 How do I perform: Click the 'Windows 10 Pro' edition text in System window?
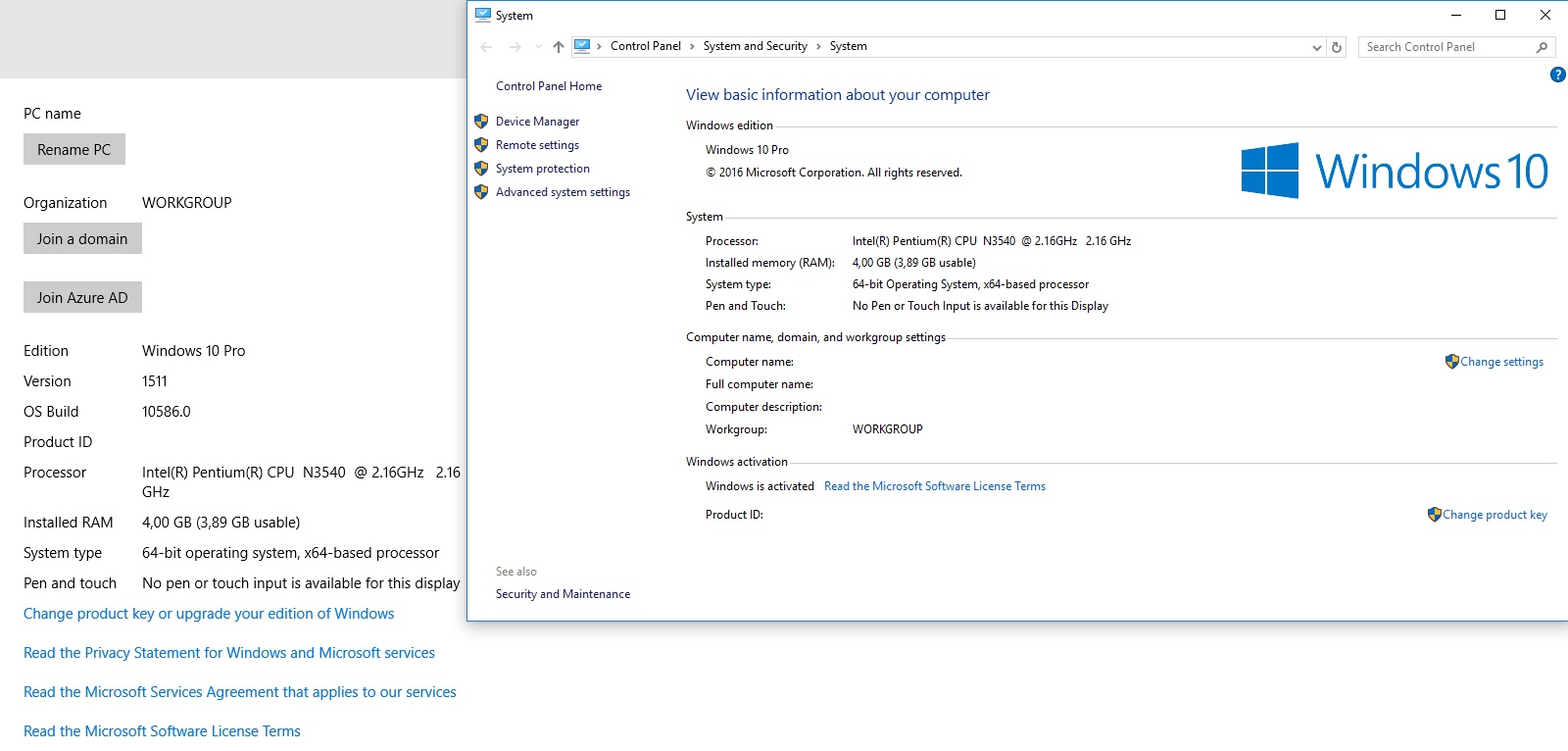click(747, 150)
